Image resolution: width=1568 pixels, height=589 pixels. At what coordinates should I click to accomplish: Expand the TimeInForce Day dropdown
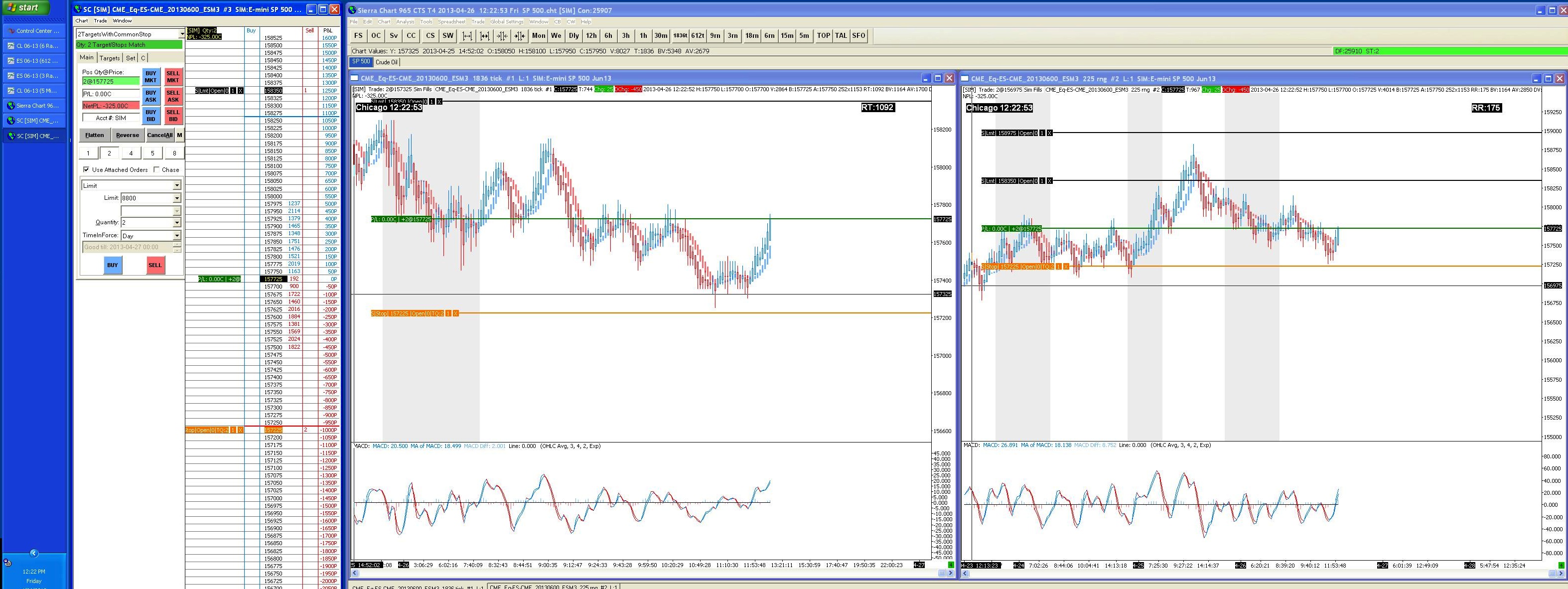[176, 236]
